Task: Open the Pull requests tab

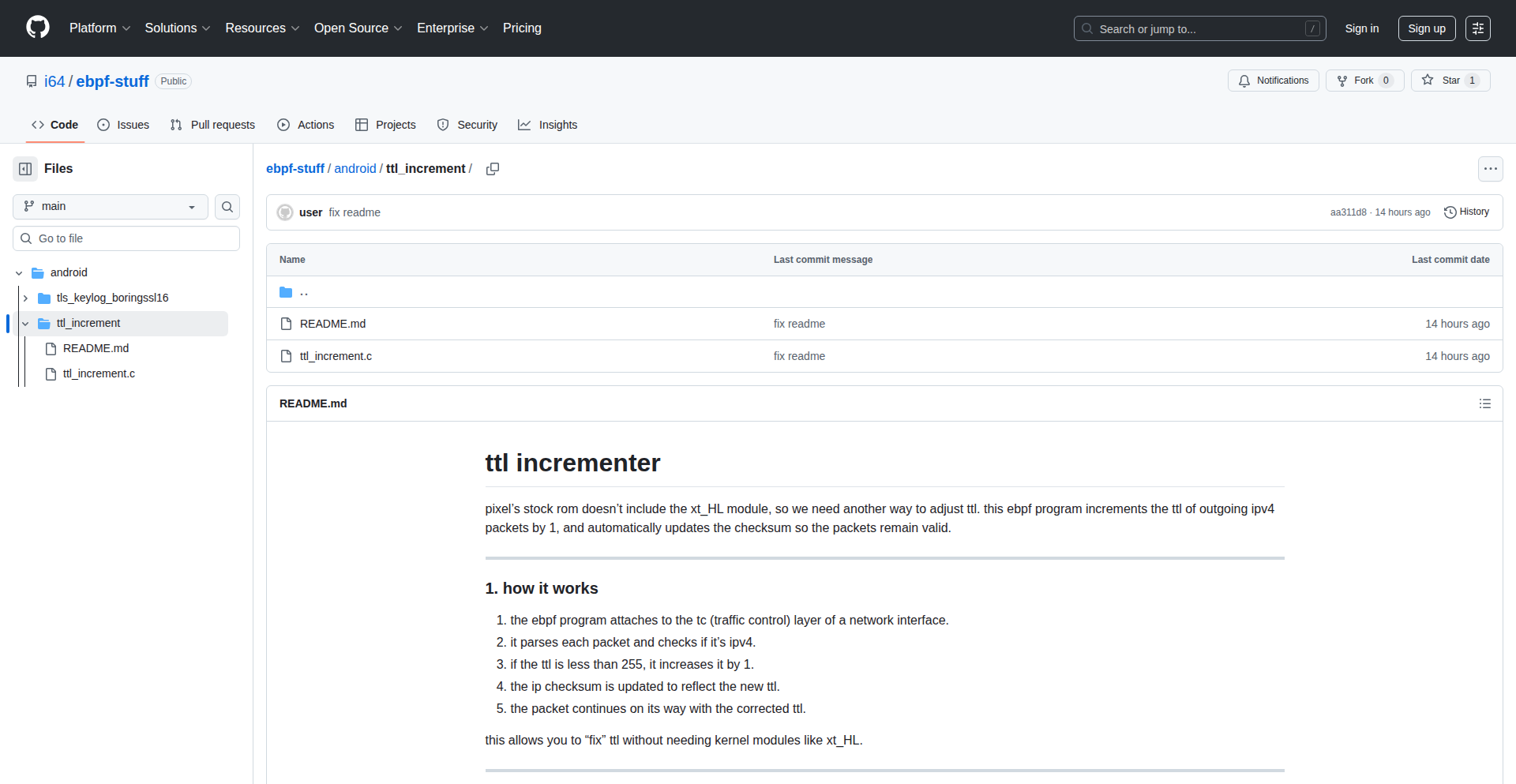Action: tap(213, 125)
